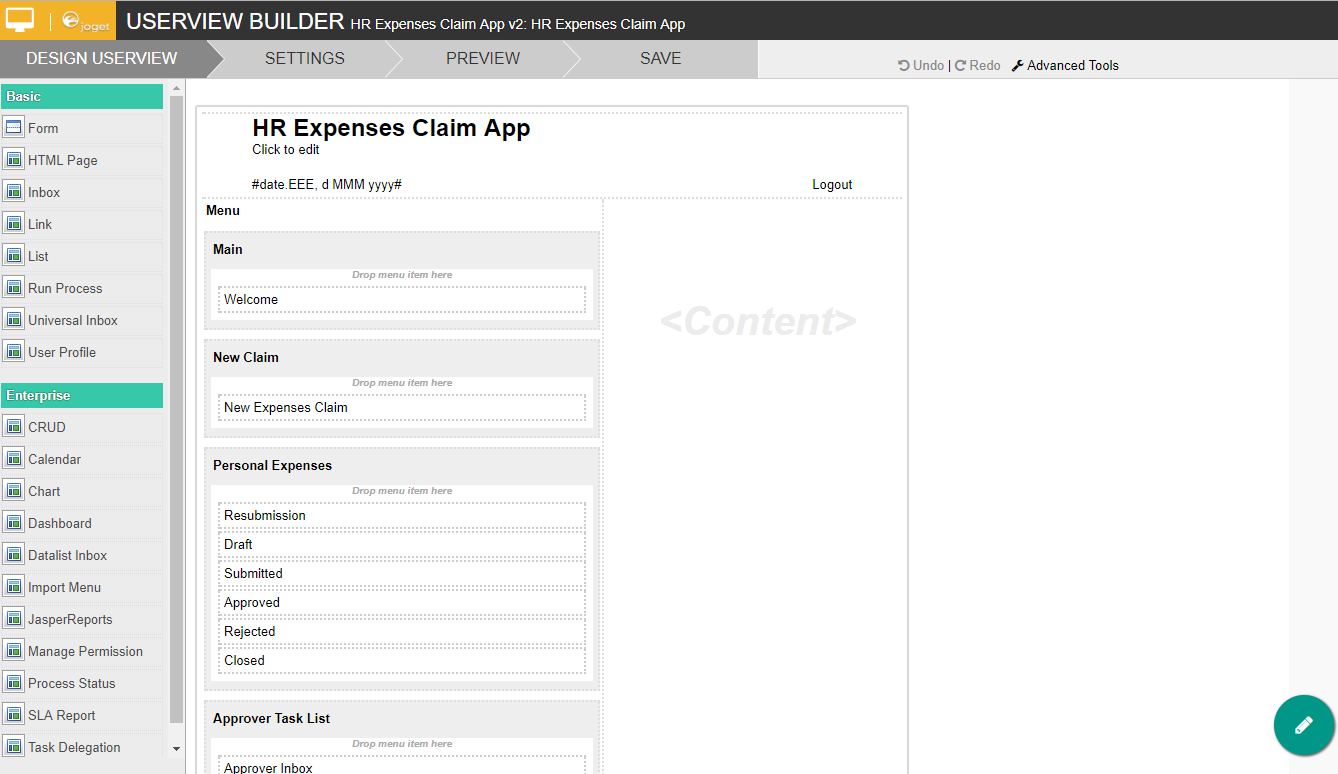Viewport: 1338px width, 774px height.
Task: Collapse the Basic palette section header
Action: coord(82,96)
